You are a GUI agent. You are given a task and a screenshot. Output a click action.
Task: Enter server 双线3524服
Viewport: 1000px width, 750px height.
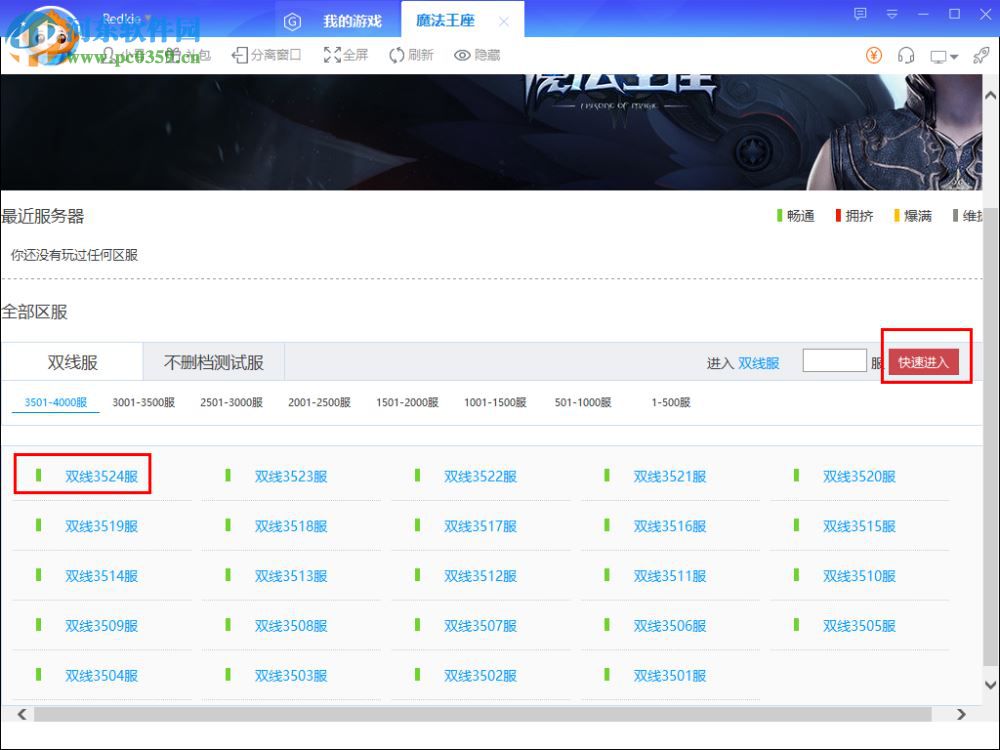(x=101, y=476)
